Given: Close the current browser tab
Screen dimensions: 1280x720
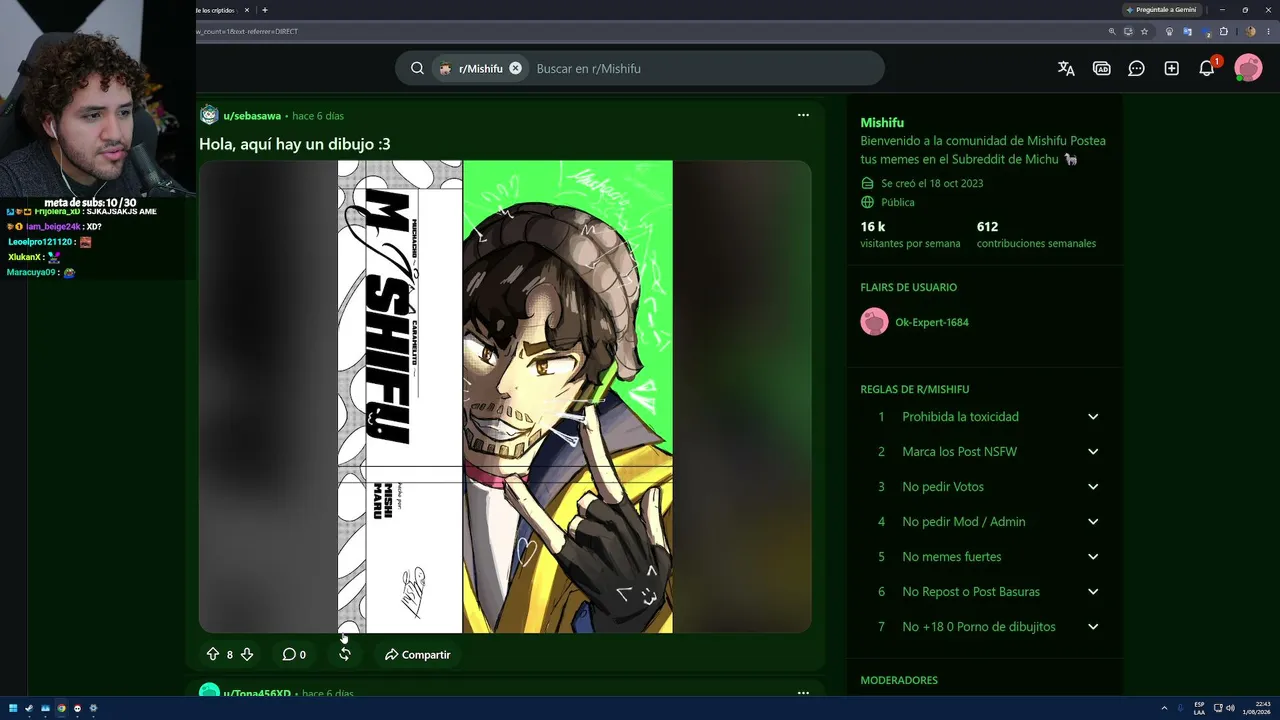Looking at the screenshot, I should pos(247,10).
